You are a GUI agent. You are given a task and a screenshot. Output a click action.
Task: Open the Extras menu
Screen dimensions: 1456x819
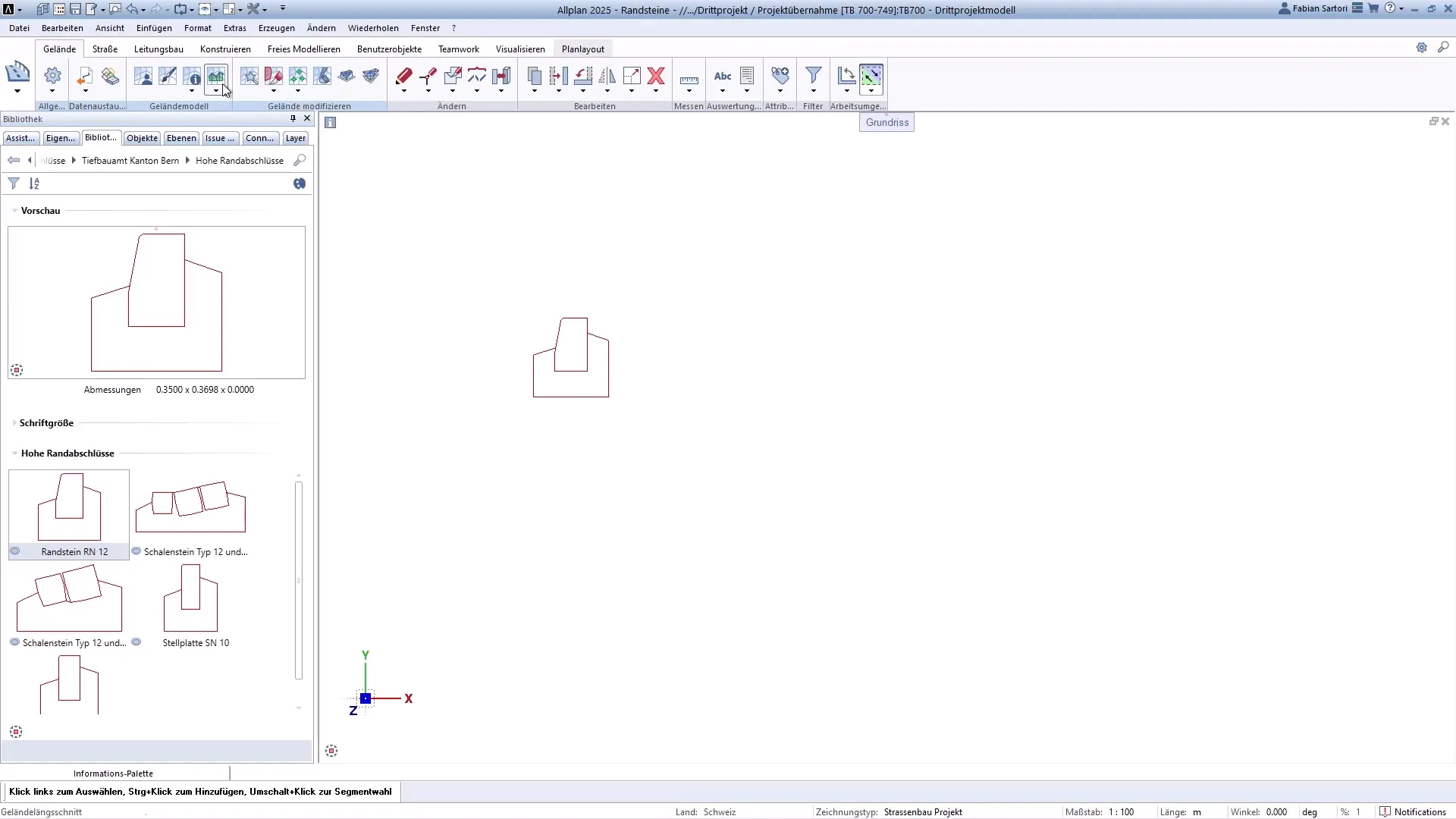pyautogui.click(x=235, y=28)
